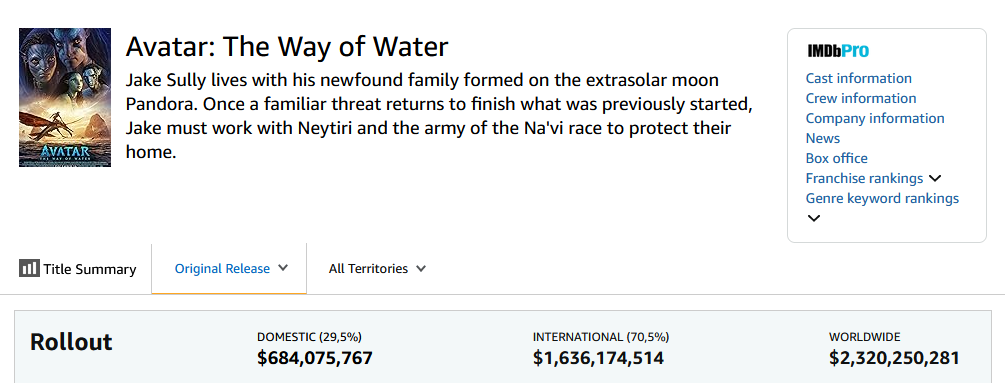Click the Title Summary bar chart icon
This screenshot has width=1005, height=383.
coord(29,268)
